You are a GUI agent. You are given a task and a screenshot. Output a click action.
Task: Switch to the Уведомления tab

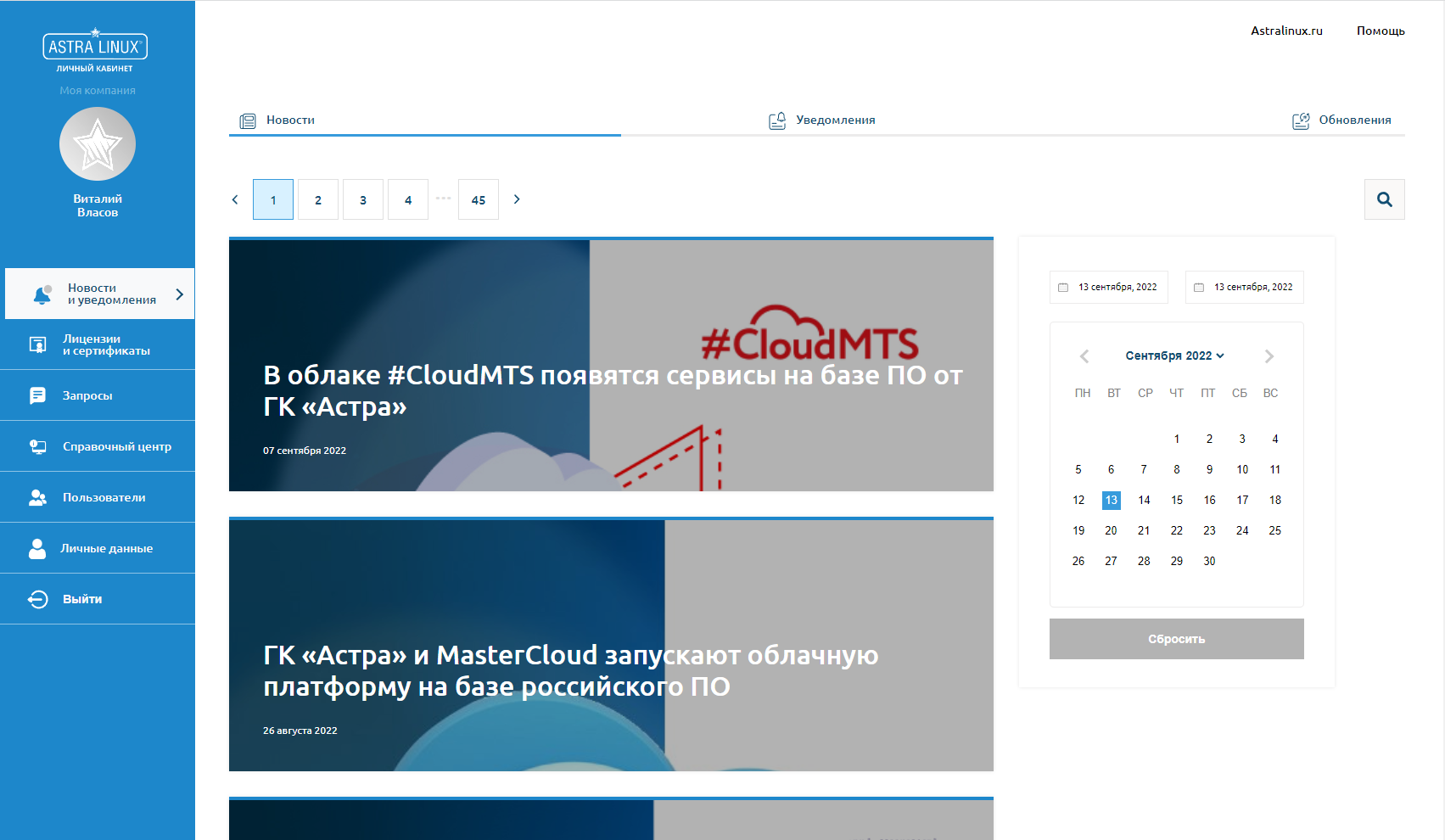coord(821,120)
